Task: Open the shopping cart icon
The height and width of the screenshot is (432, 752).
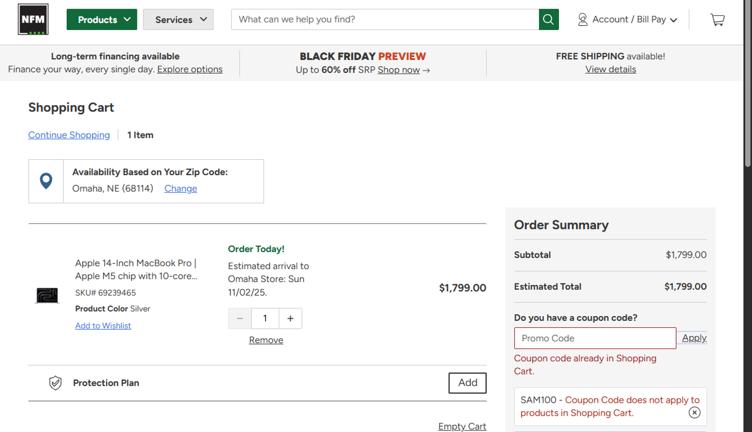Action: tap(717, 20)
